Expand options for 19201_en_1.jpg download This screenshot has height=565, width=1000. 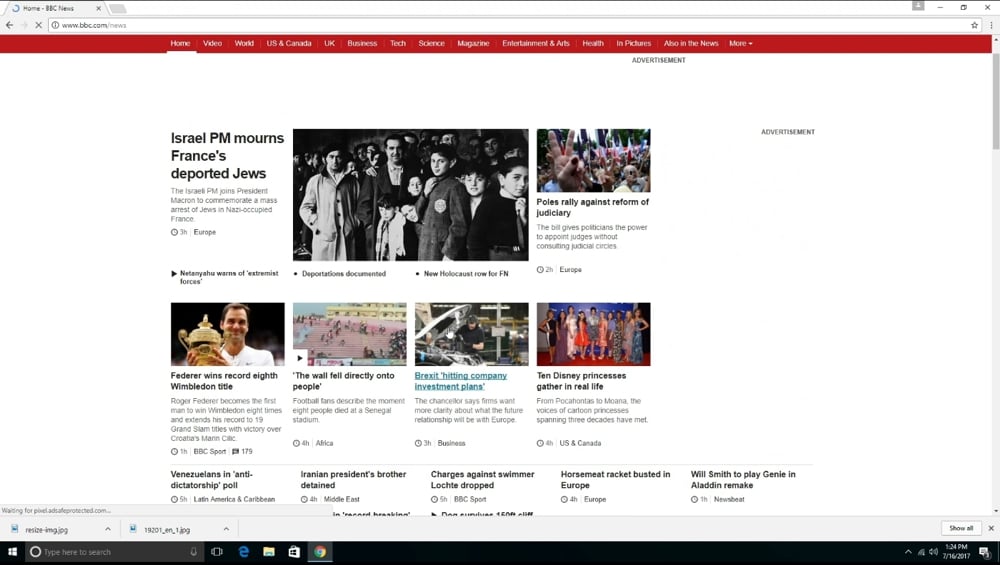226,529
